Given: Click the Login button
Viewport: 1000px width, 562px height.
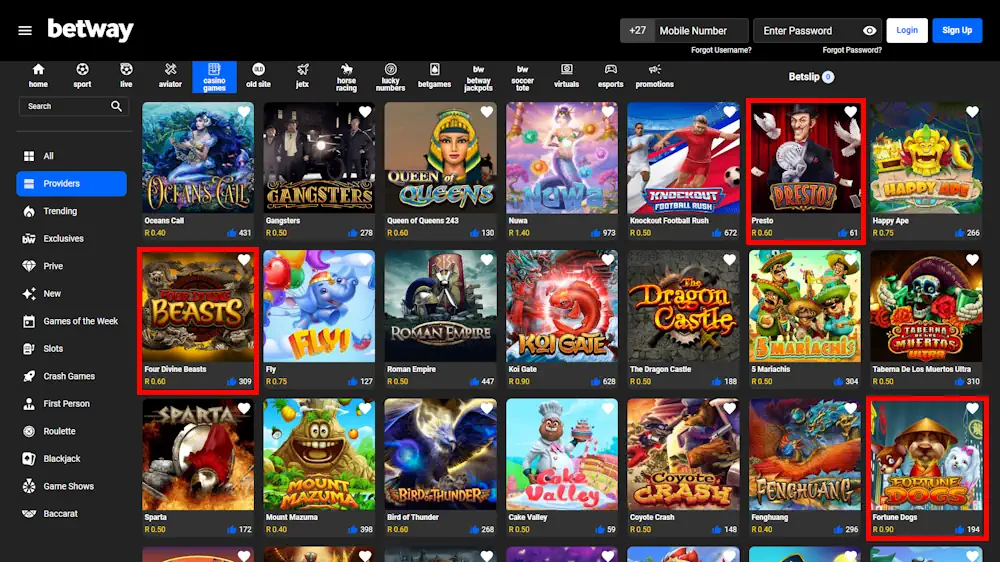Looking at the screenshot, I should pos(906,31).
